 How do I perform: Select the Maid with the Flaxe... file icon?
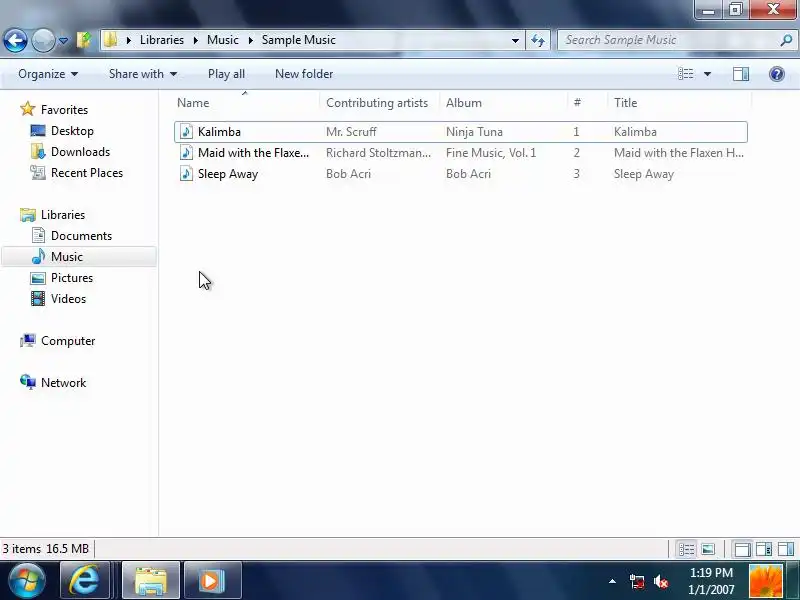pos(186,153)
